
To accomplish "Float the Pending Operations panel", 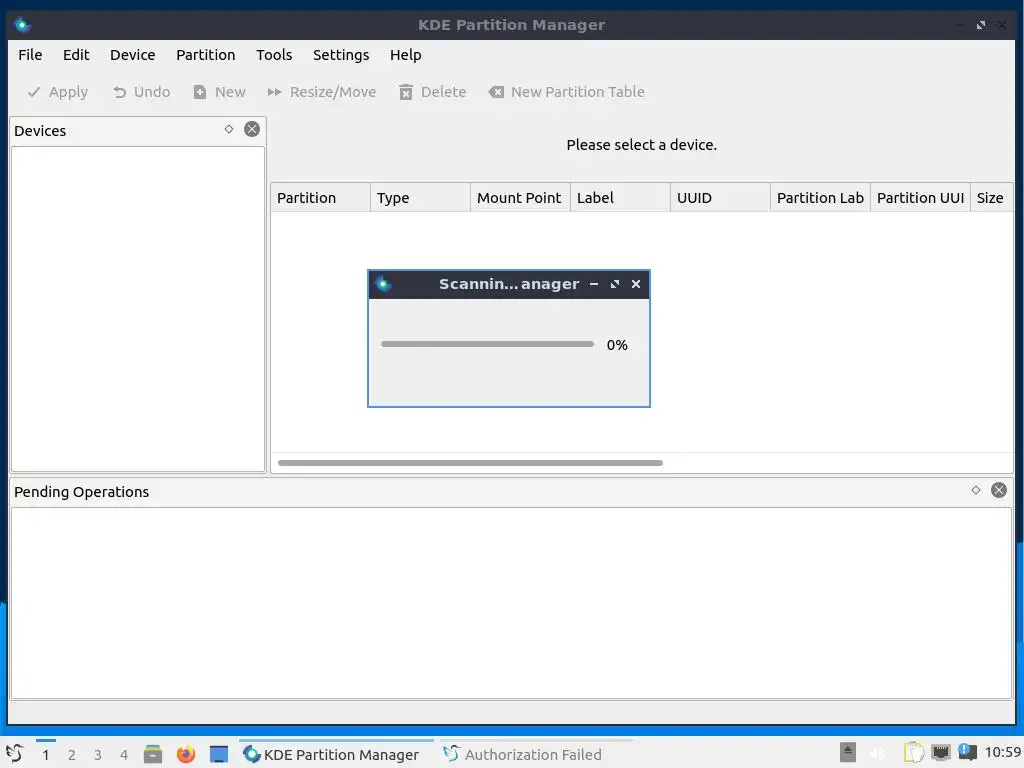I will click(x=976, y=490).
